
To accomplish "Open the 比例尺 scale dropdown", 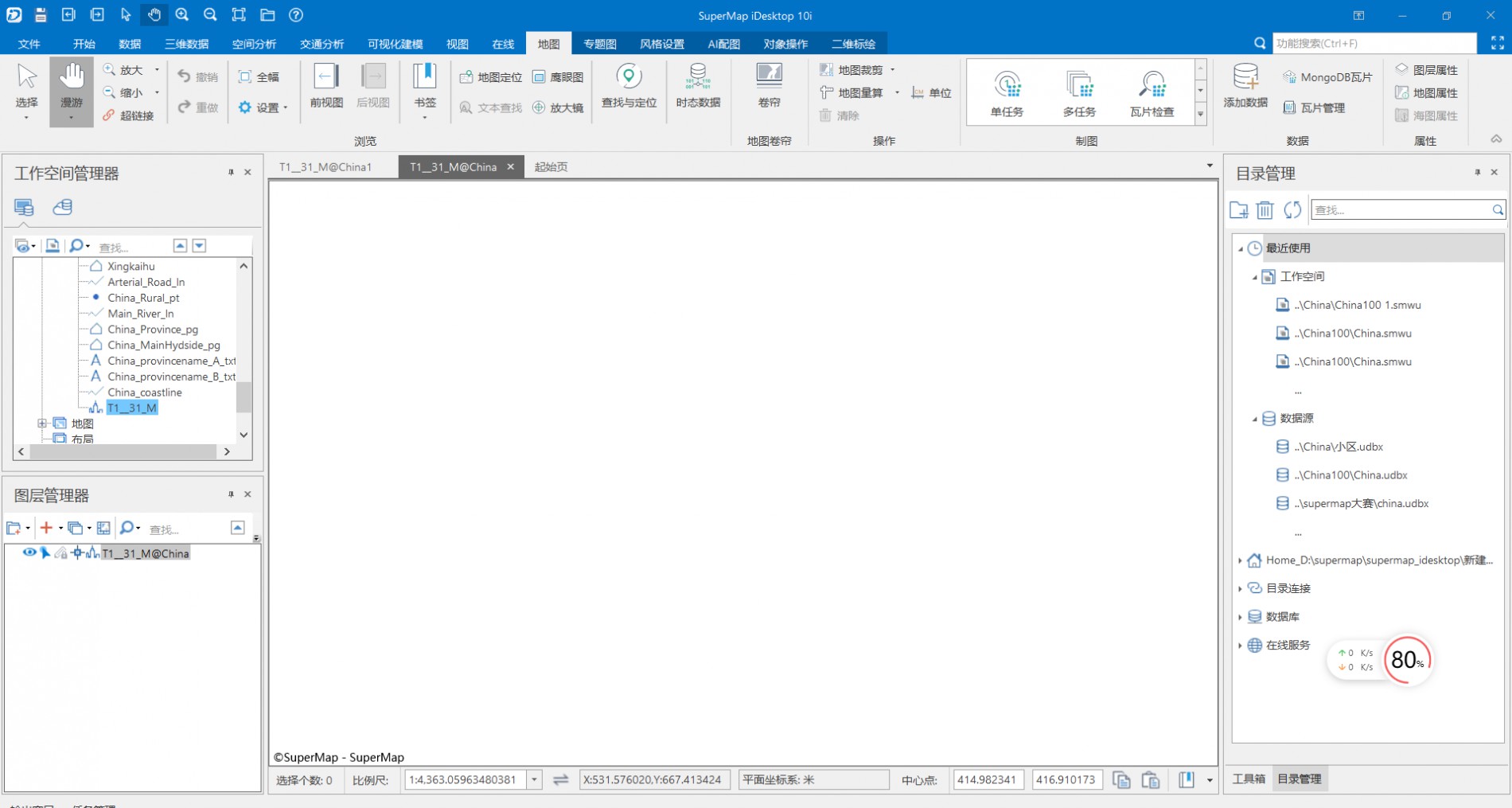I will 535,779.
